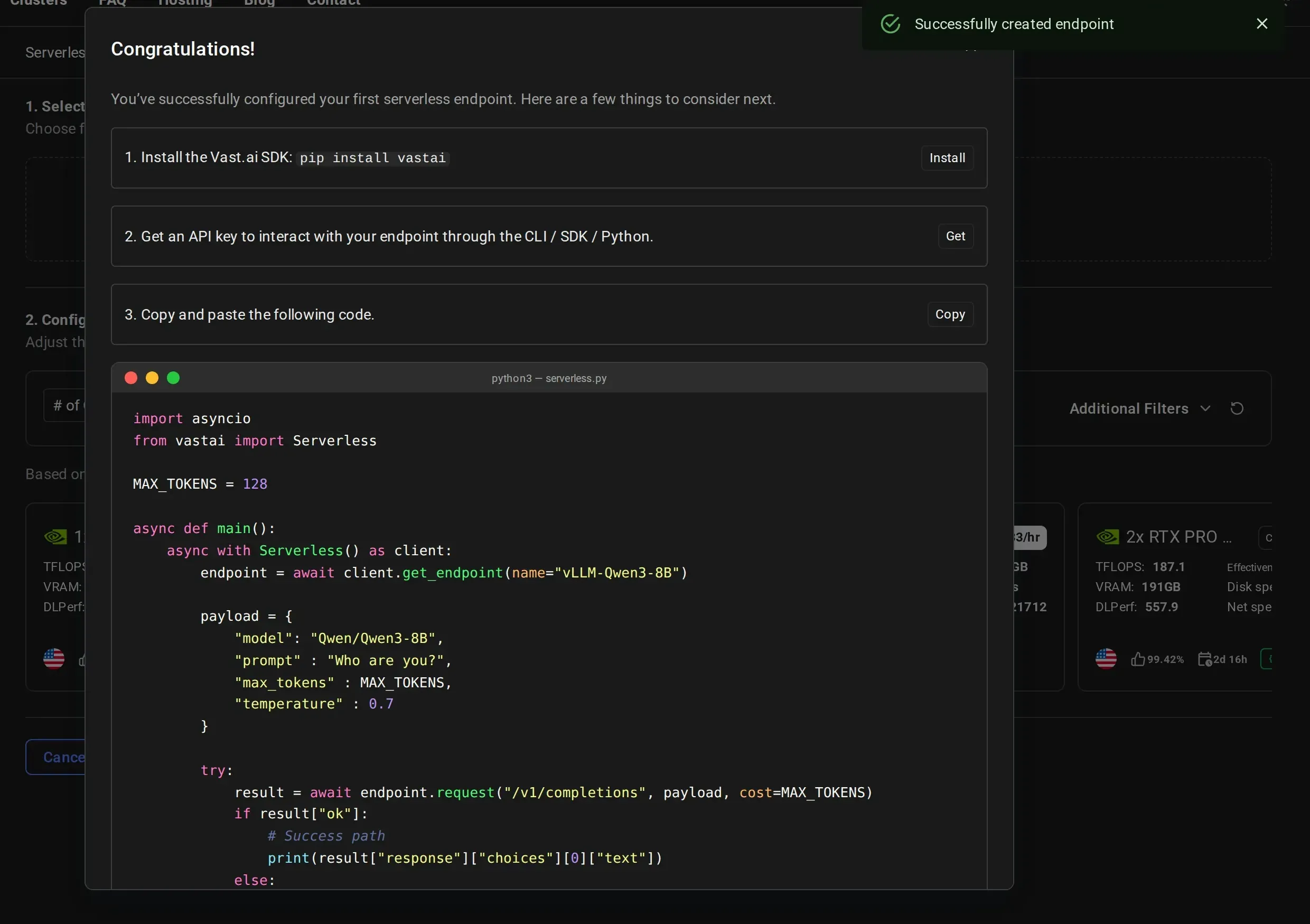Click the python3 — serverless.py title

coord(549,378)
